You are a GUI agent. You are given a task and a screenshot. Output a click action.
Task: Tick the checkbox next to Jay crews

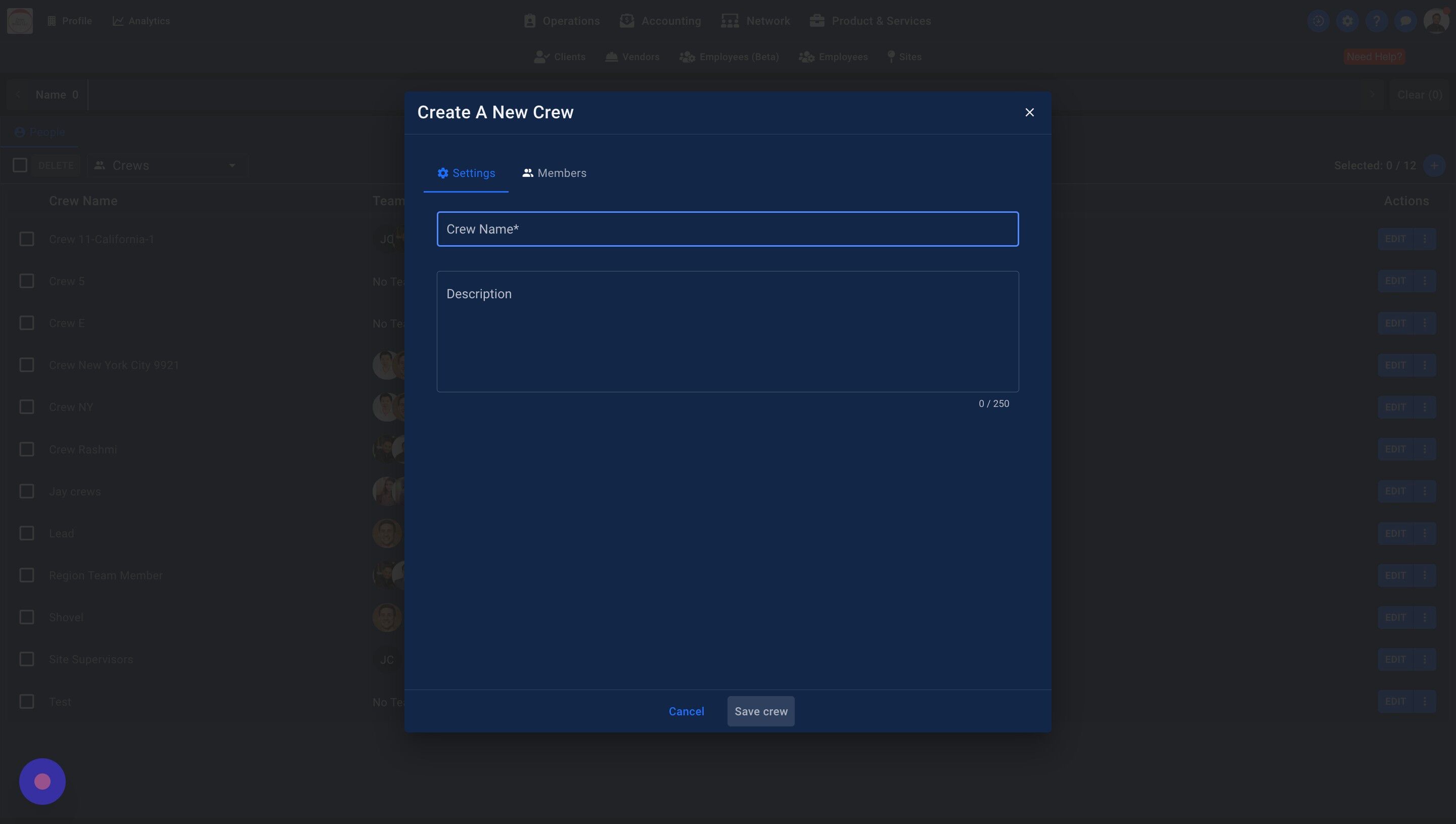pyautogui.click(x=27, y=491)
